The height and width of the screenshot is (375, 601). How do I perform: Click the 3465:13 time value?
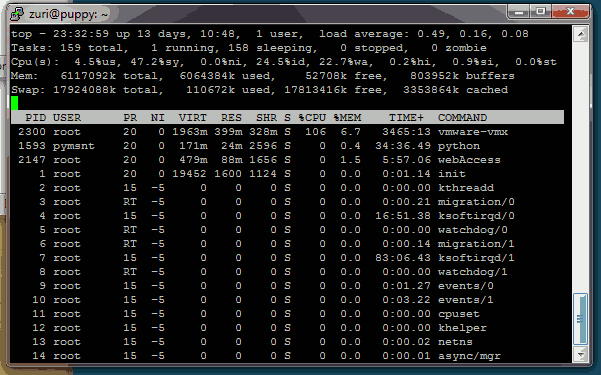[x=406, y=132]
